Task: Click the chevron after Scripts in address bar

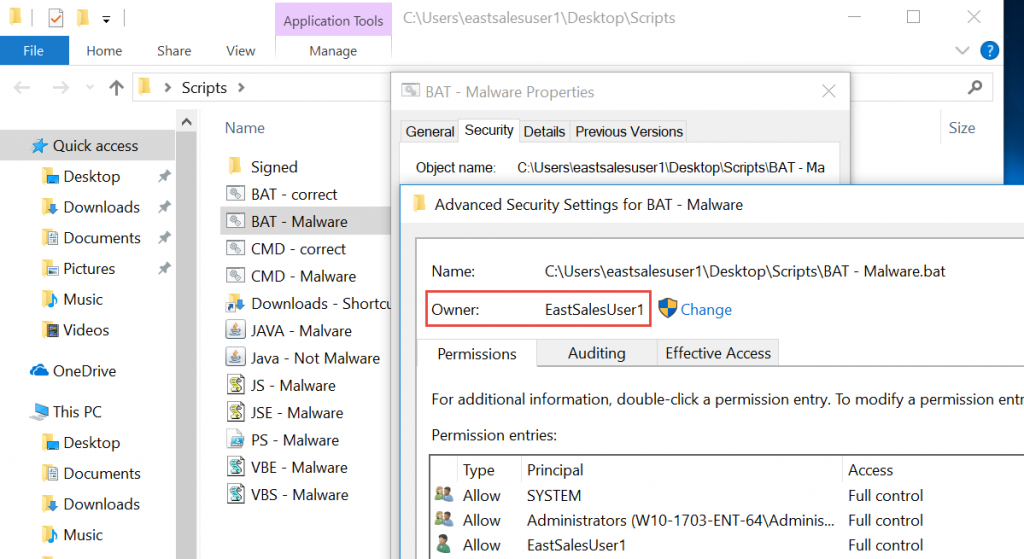Action: [241, 88]
